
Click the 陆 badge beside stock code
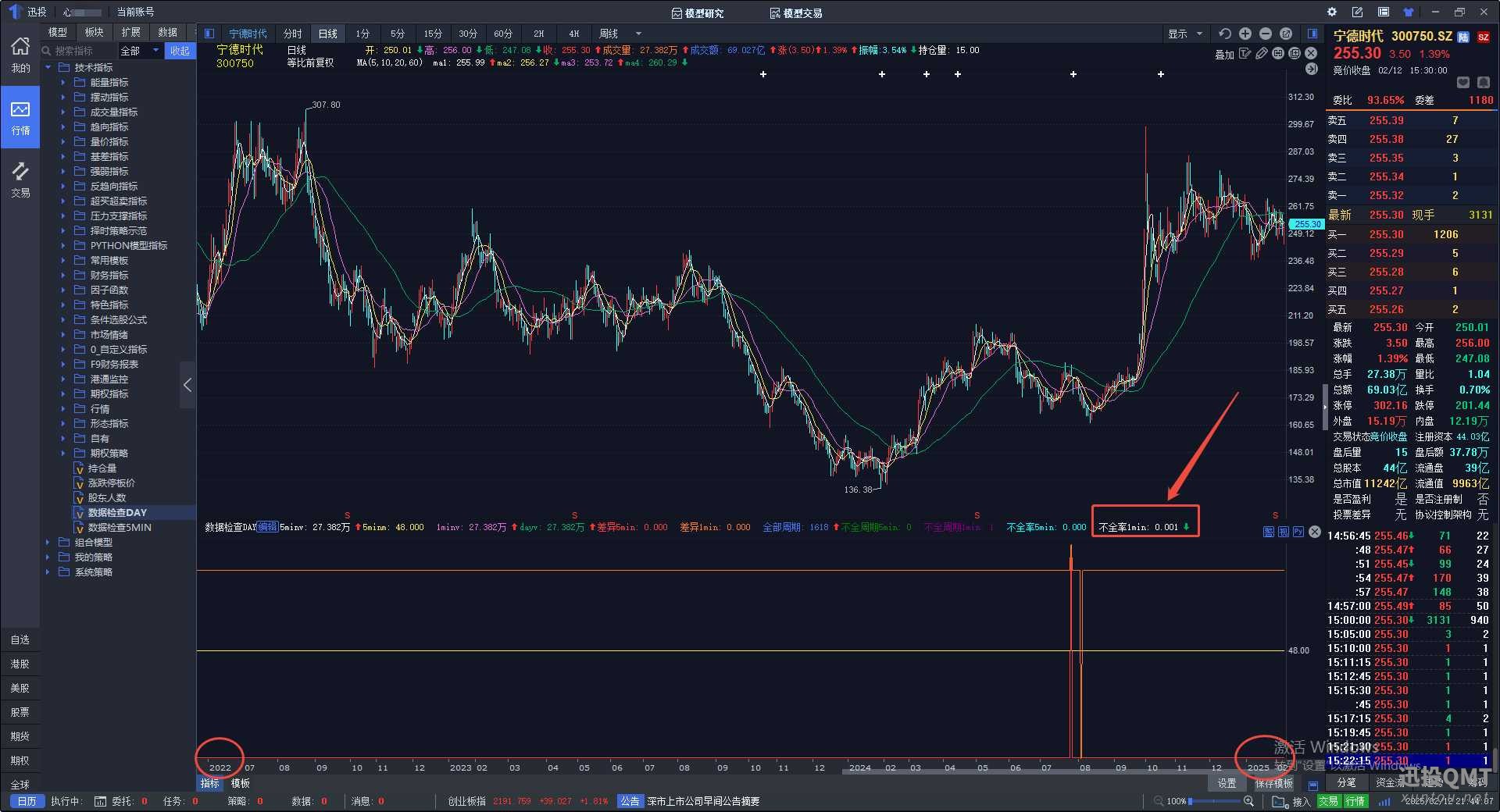click(1464, 37)
